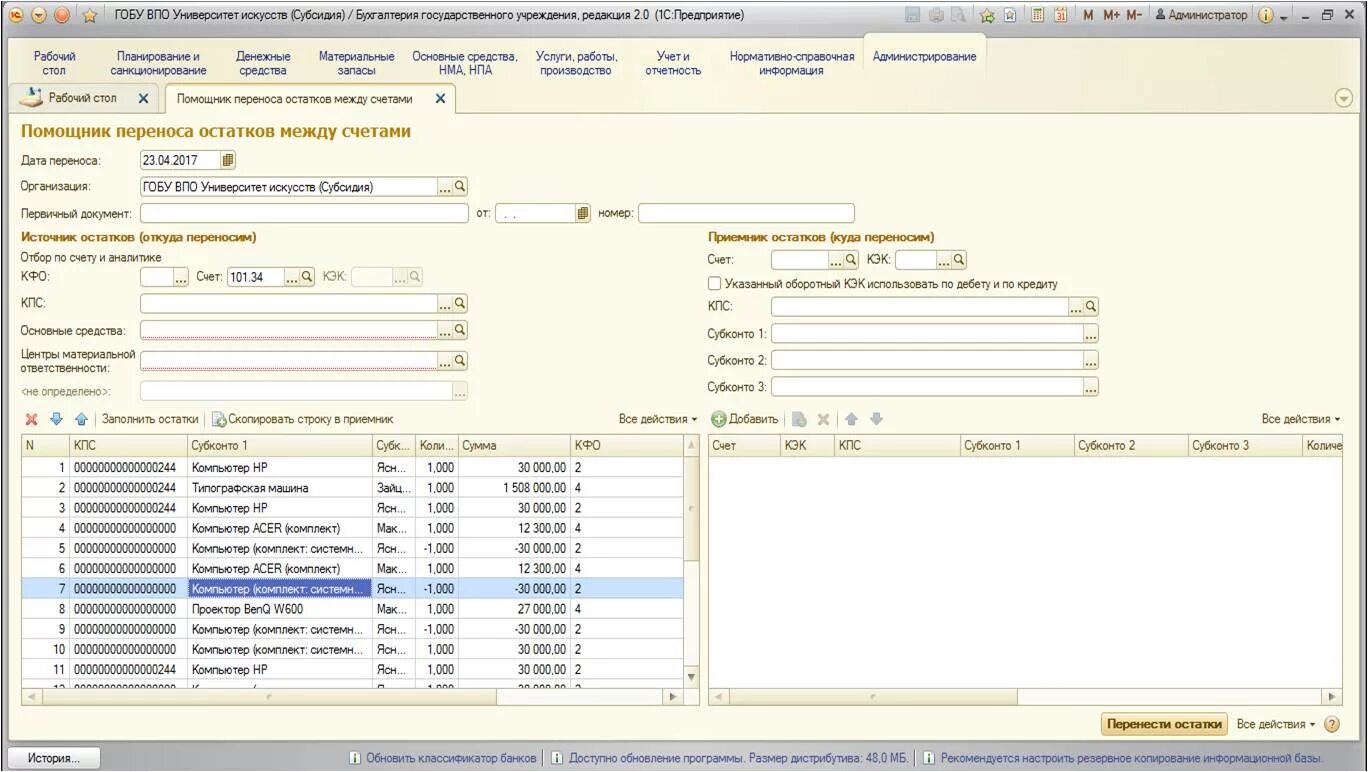Open the calendar icon in title bar
The width and height of the screenshot is (1368, 772).
pyautogui.click(x=1061, y=15)
